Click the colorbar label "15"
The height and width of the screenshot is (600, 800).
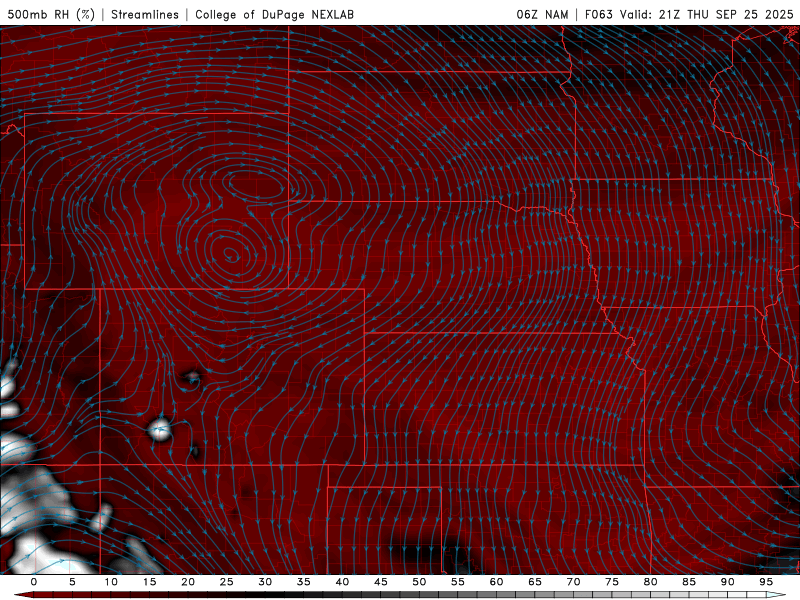[149, 582]
